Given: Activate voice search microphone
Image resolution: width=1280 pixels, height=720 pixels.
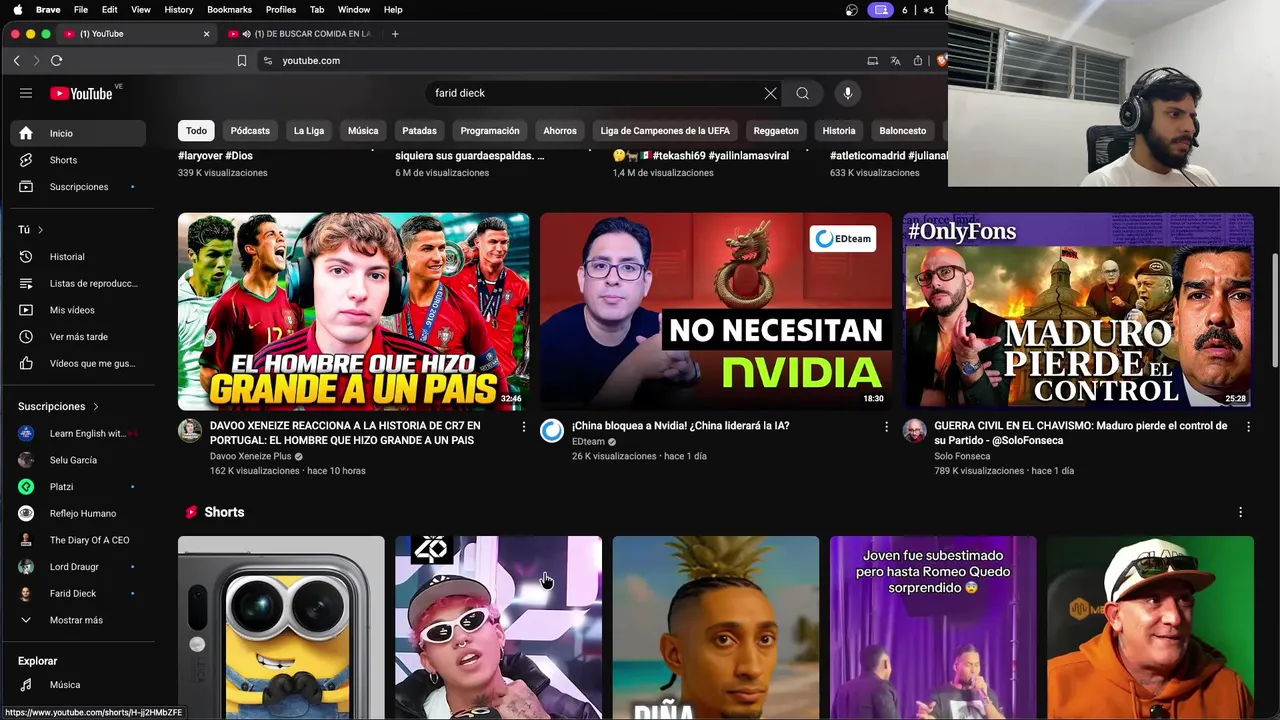Looking at the screenshot, I should click(x=847, y=93).
